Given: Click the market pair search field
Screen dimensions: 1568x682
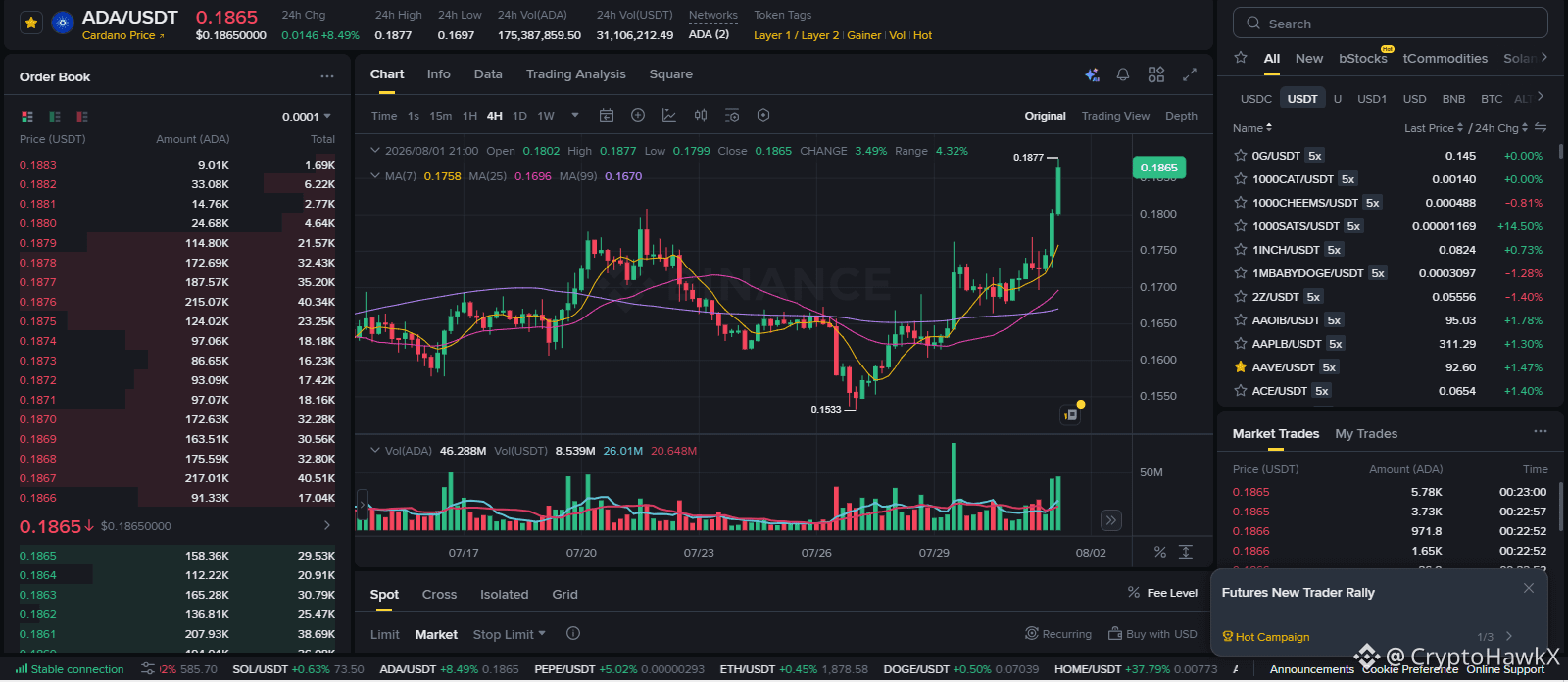Looking at the screenshot, I should [x=1391, y=23].
